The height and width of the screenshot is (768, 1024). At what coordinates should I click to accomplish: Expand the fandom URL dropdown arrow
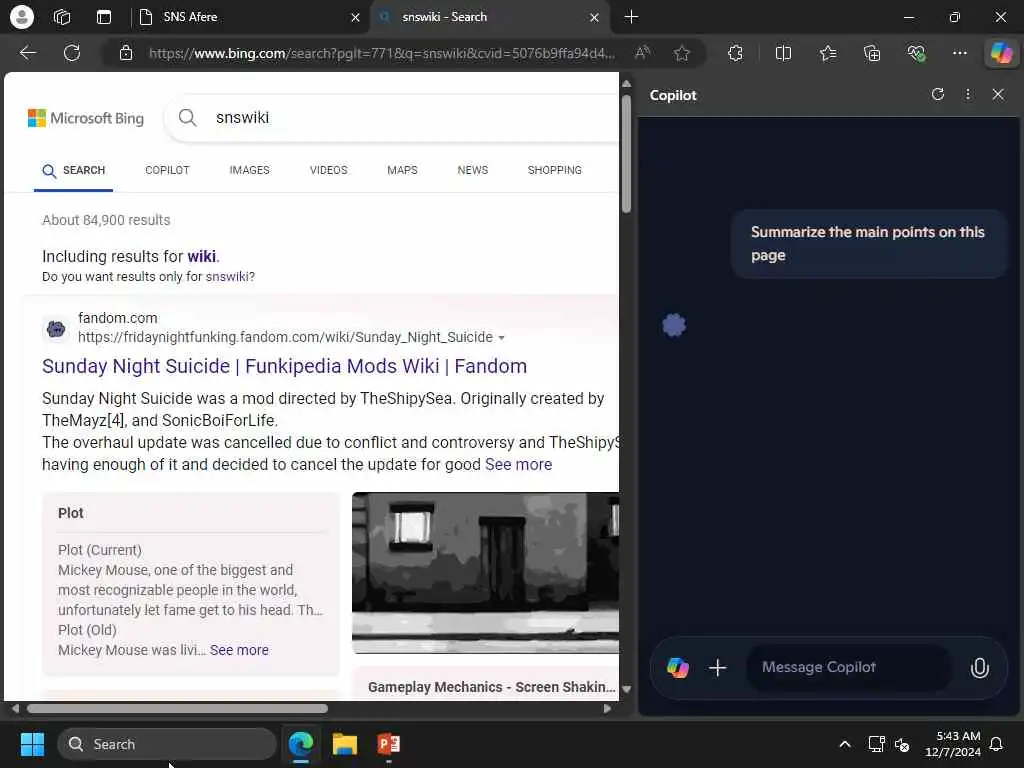[502, 338]
